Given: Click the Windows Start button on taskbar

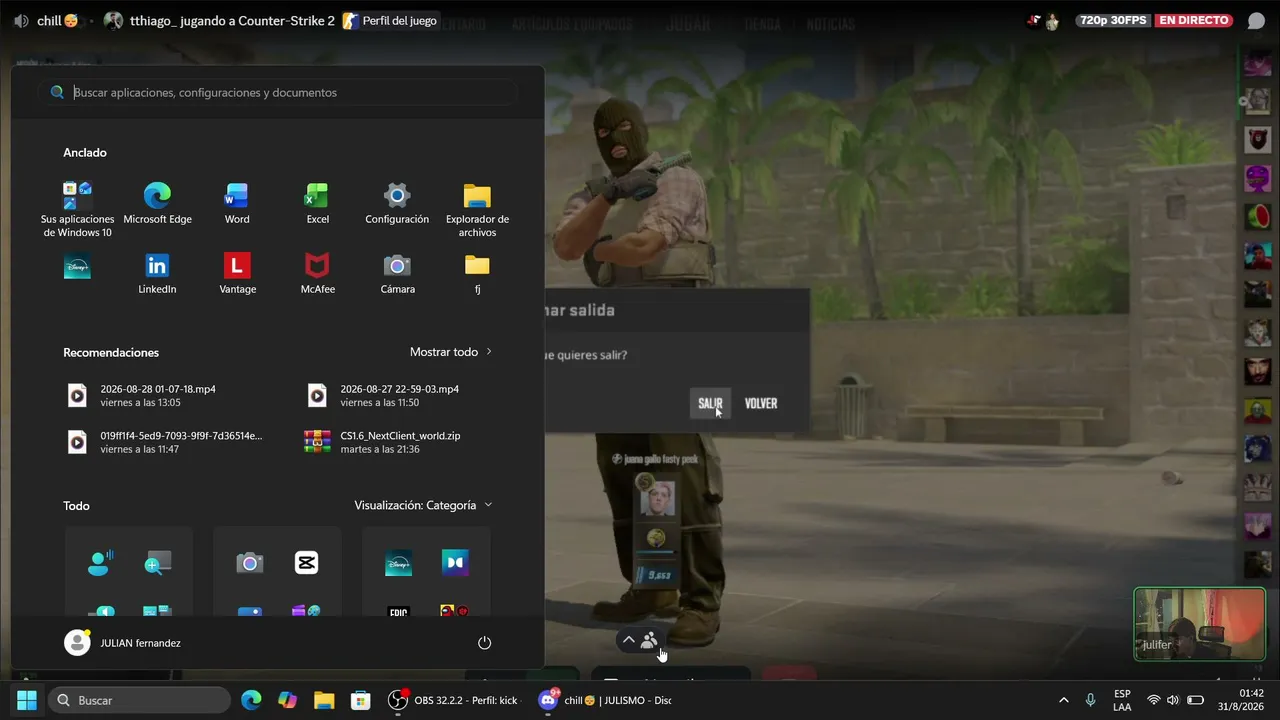Looking at the screenshot, I should pos(27,700).
